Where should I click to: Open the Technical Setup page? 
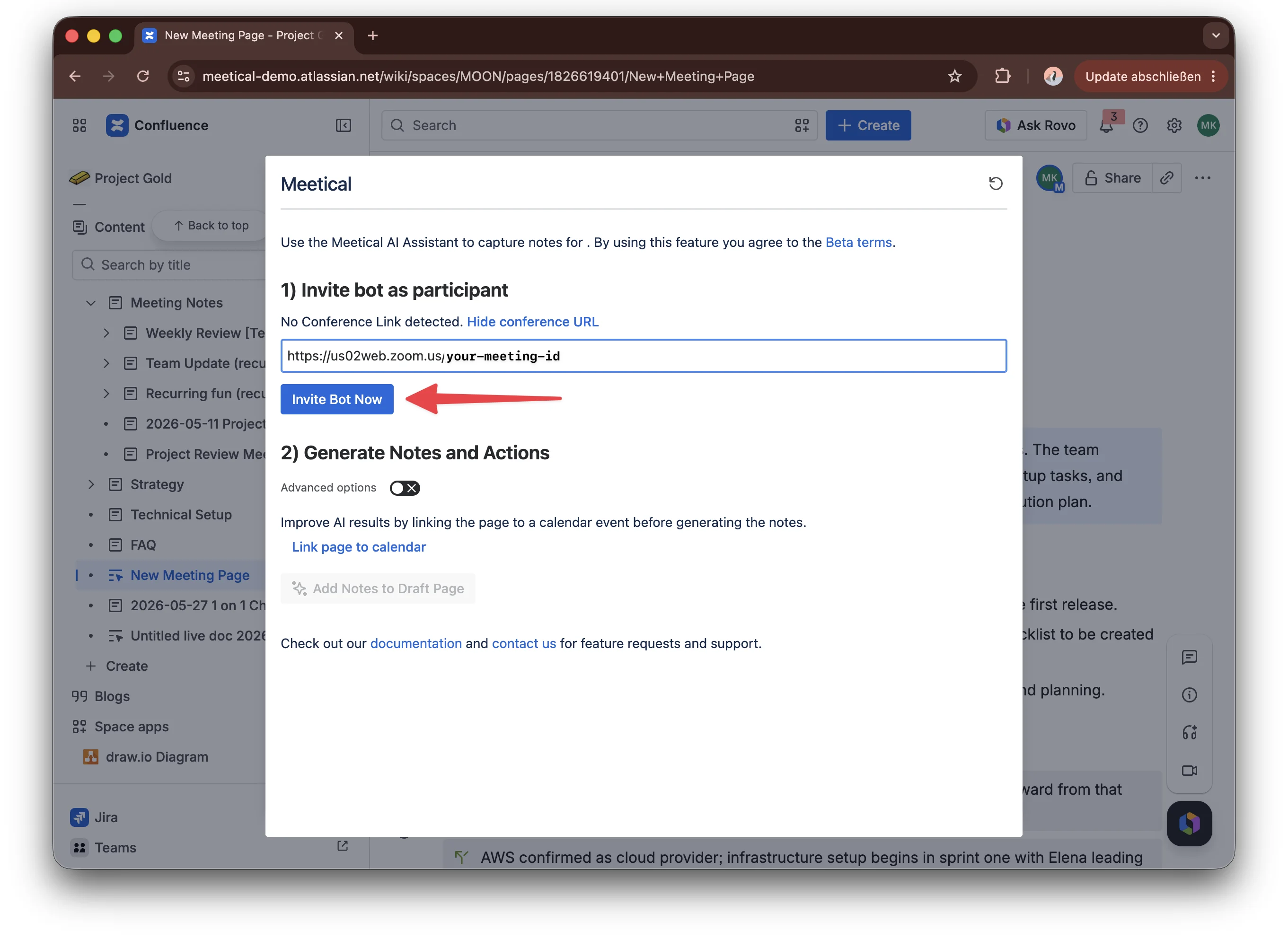point(181,514)
